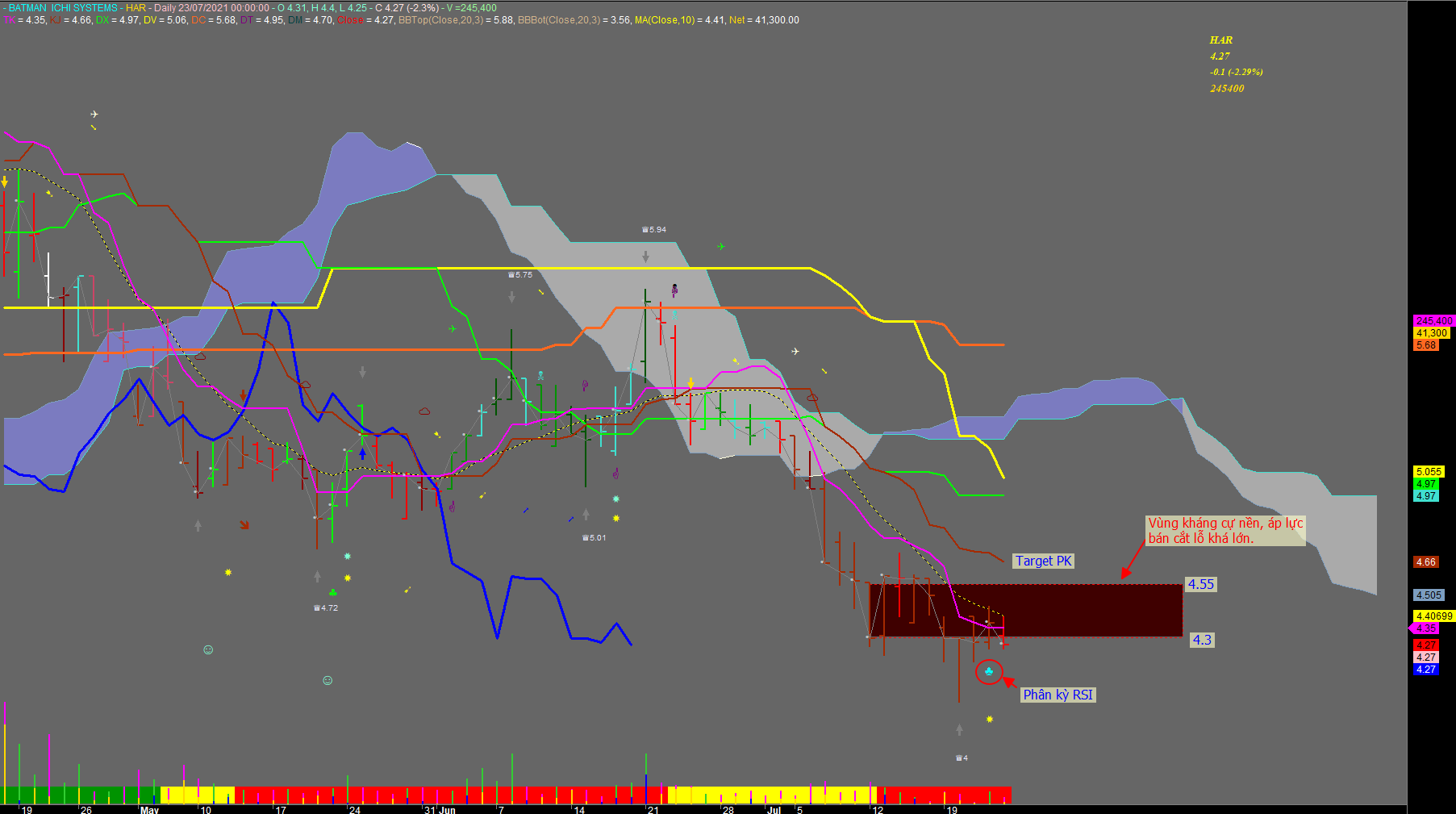Viewport: 1456px width, 814px height.
Task: Click the blue 4.27 axis tag
Action: (1426, 670)
